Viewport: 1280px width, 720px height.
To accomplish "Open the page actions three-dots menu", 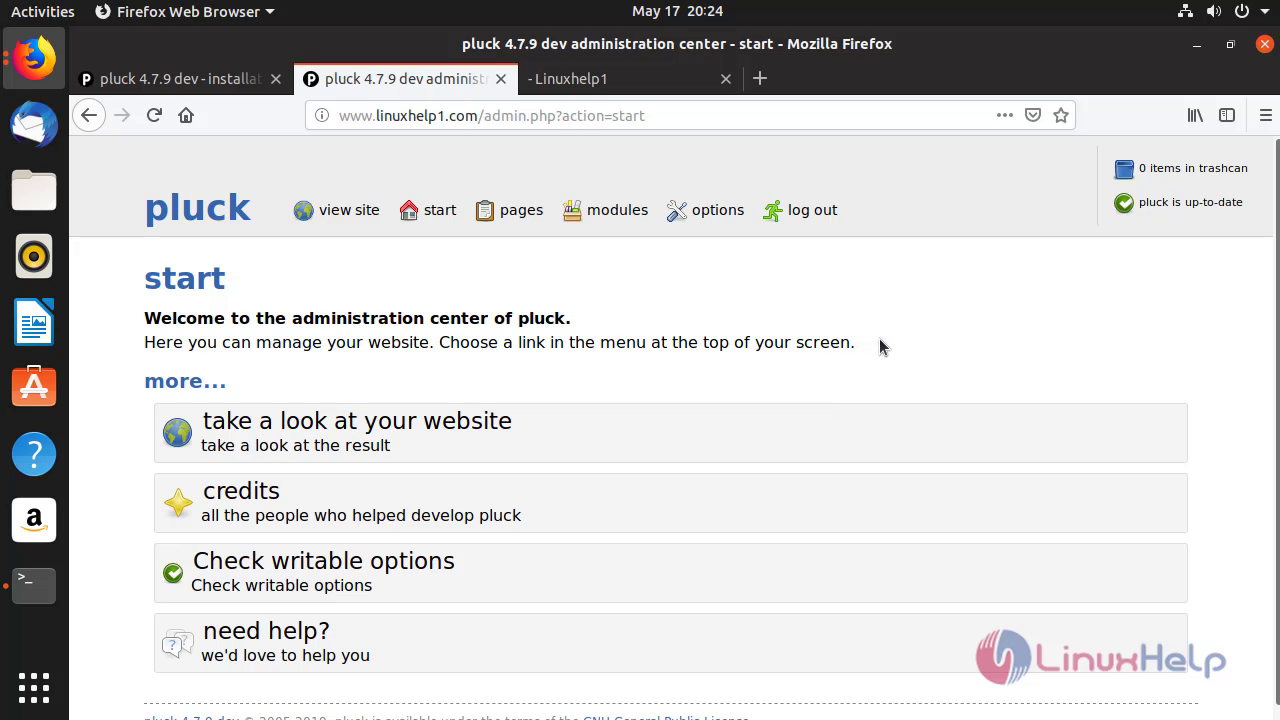I will (1005, 115).
